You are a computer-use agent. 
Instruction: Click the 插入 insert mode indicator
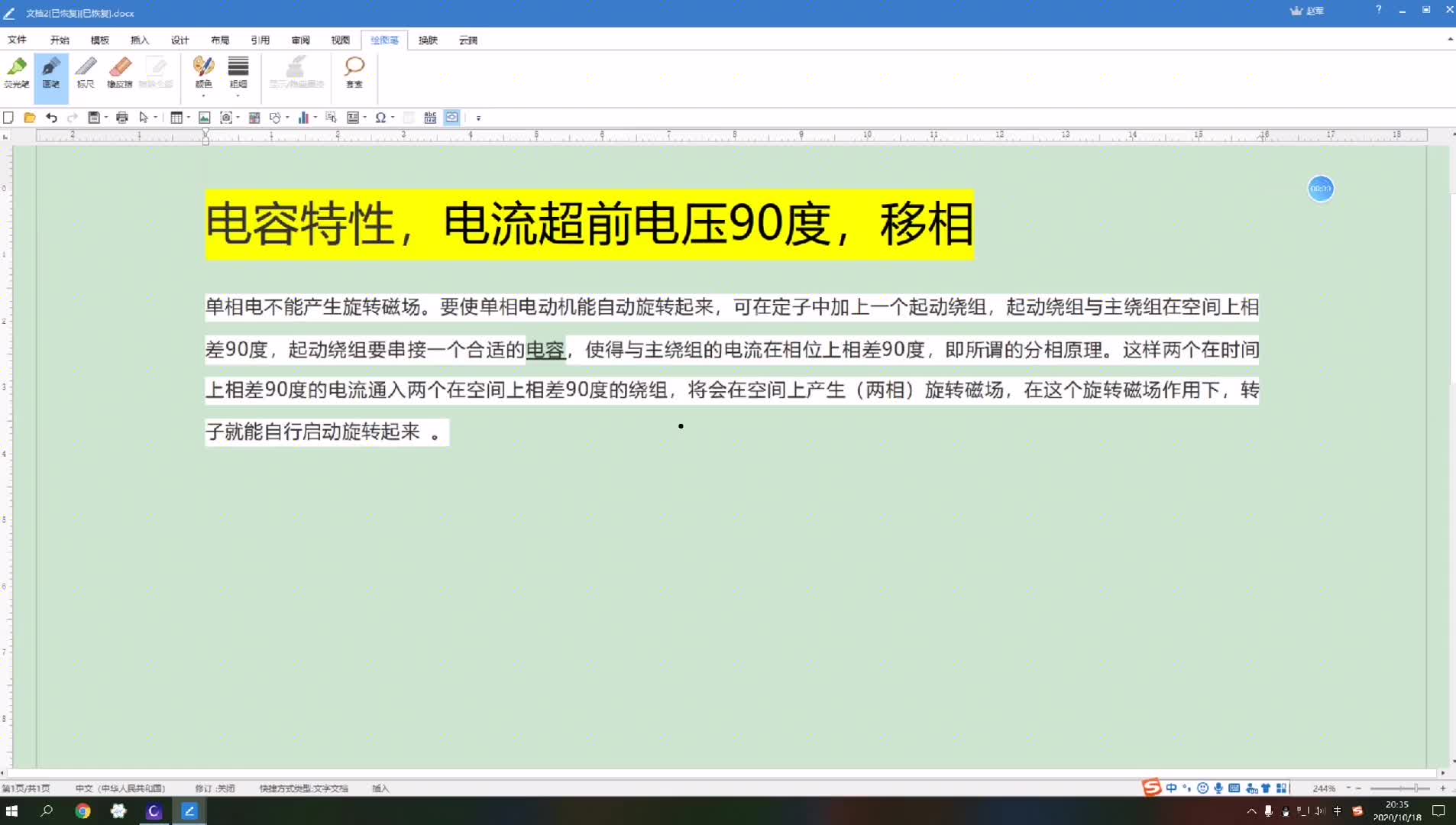[380, 788]
